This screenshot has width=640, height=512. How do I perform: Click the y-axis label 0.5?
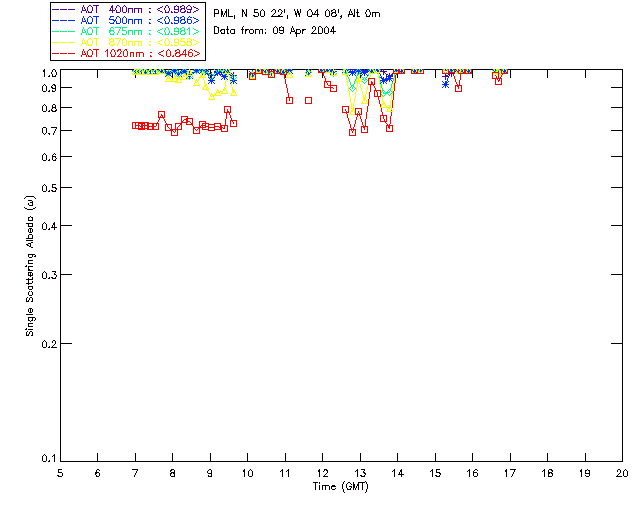[x=49, y=189]
